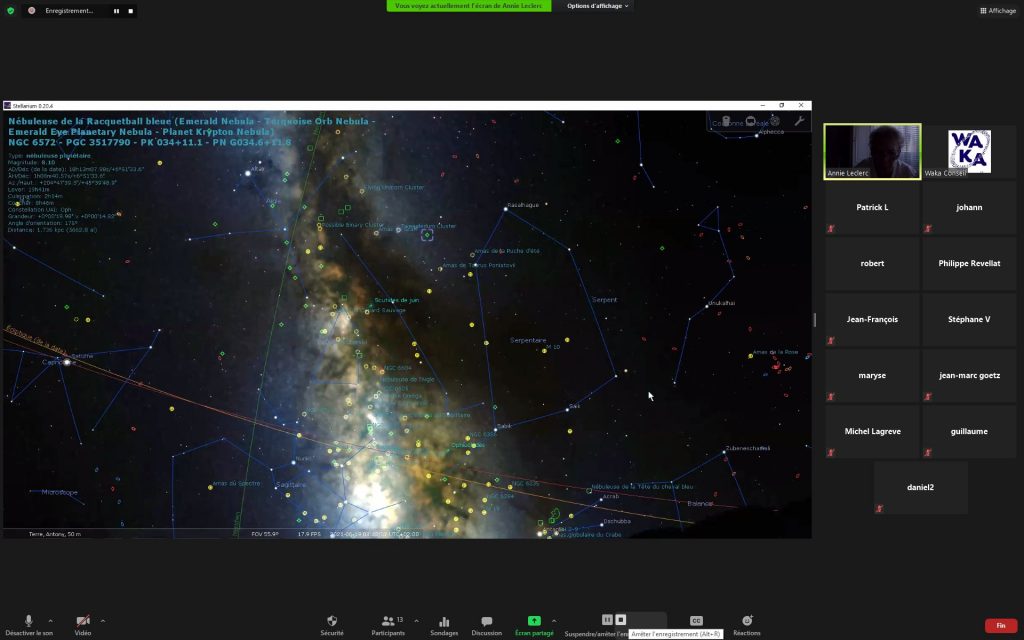Viewport: 1024px width, 640px height.
Task: Click the Dschubba star label
Action: coord(617,521)
